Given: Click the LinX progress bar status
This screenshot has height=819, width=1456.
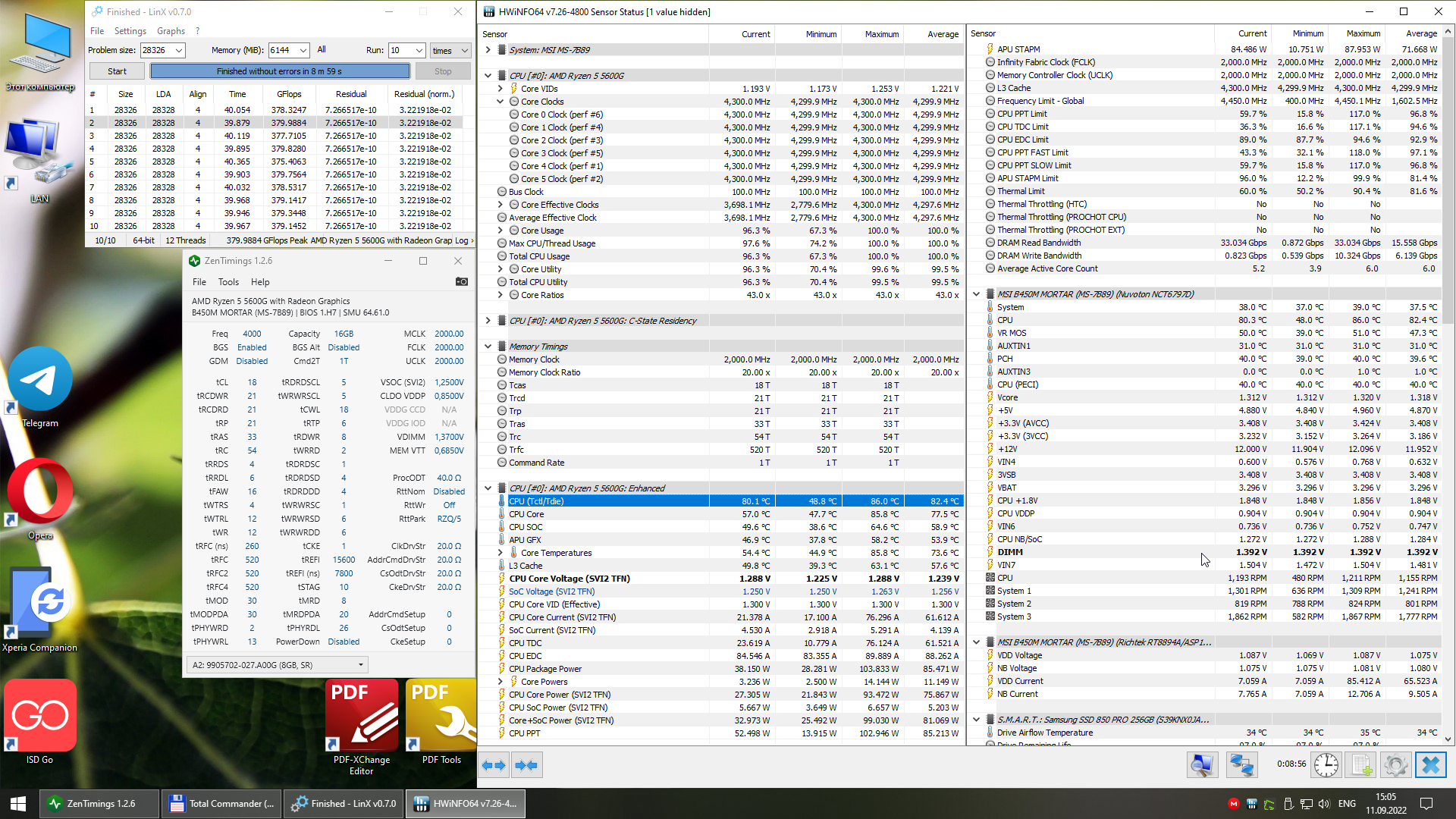Looking at the screenshot, I should 279,71.
